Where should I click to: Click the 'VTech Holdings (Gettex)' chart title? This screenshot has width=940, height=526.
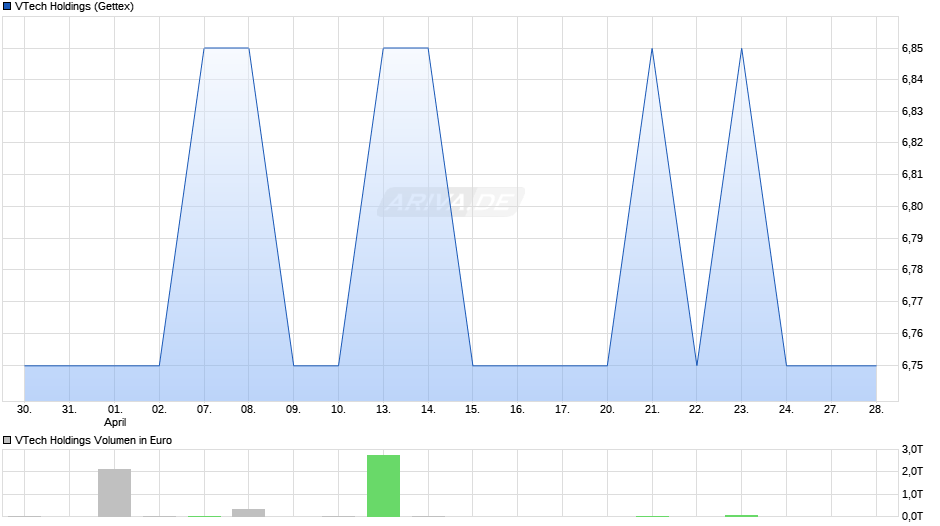(74, 7)
